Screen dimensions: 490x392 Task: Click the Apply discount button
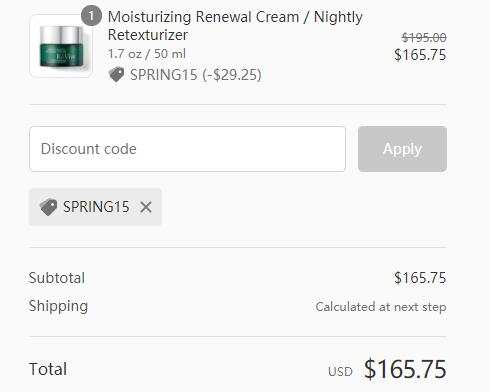coord(402,149)
